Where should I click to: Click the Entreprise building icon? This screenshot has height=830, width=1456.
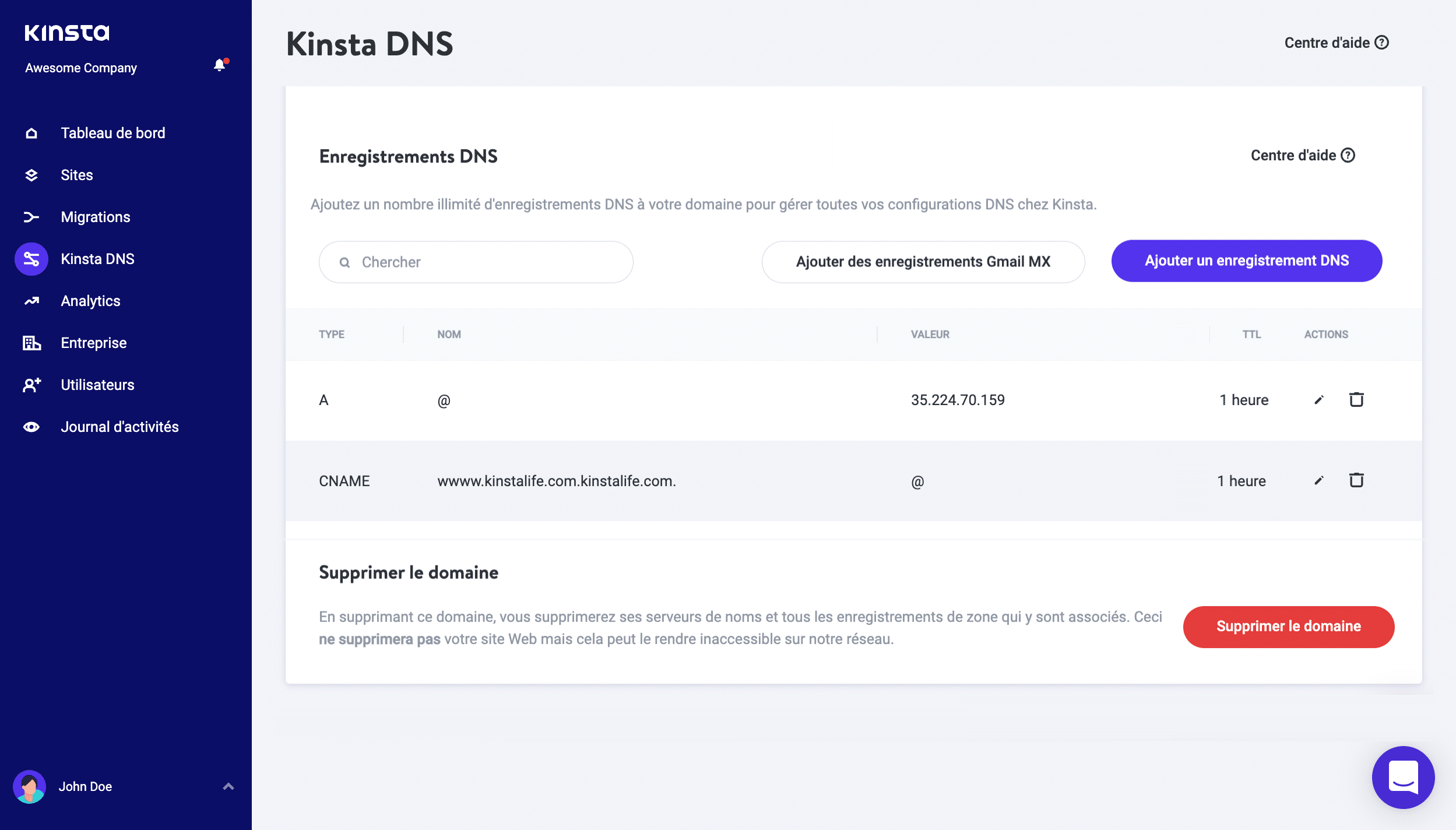(x=31, y=342)
